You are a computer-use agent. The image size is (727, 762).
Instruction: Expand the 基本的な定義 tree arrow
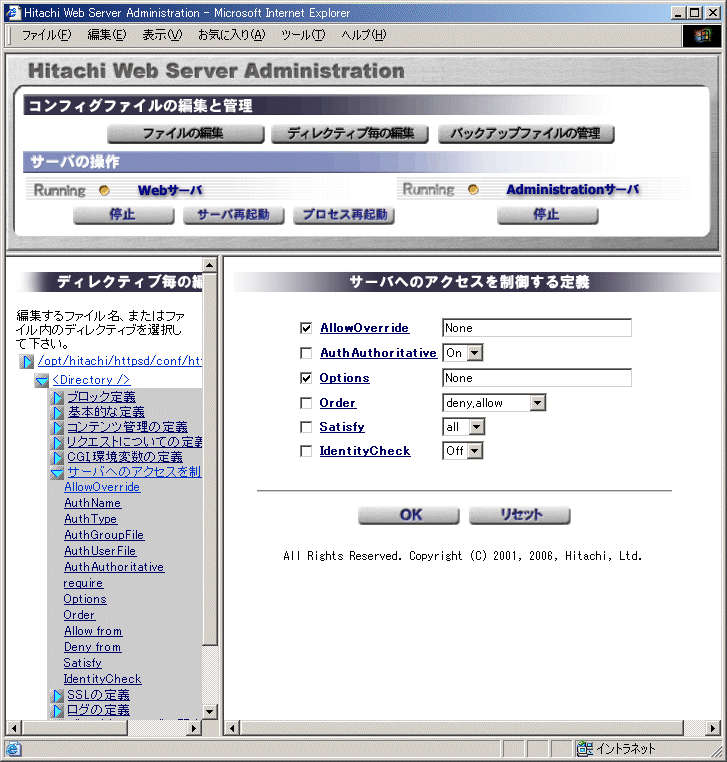click(x=58, y=413)
